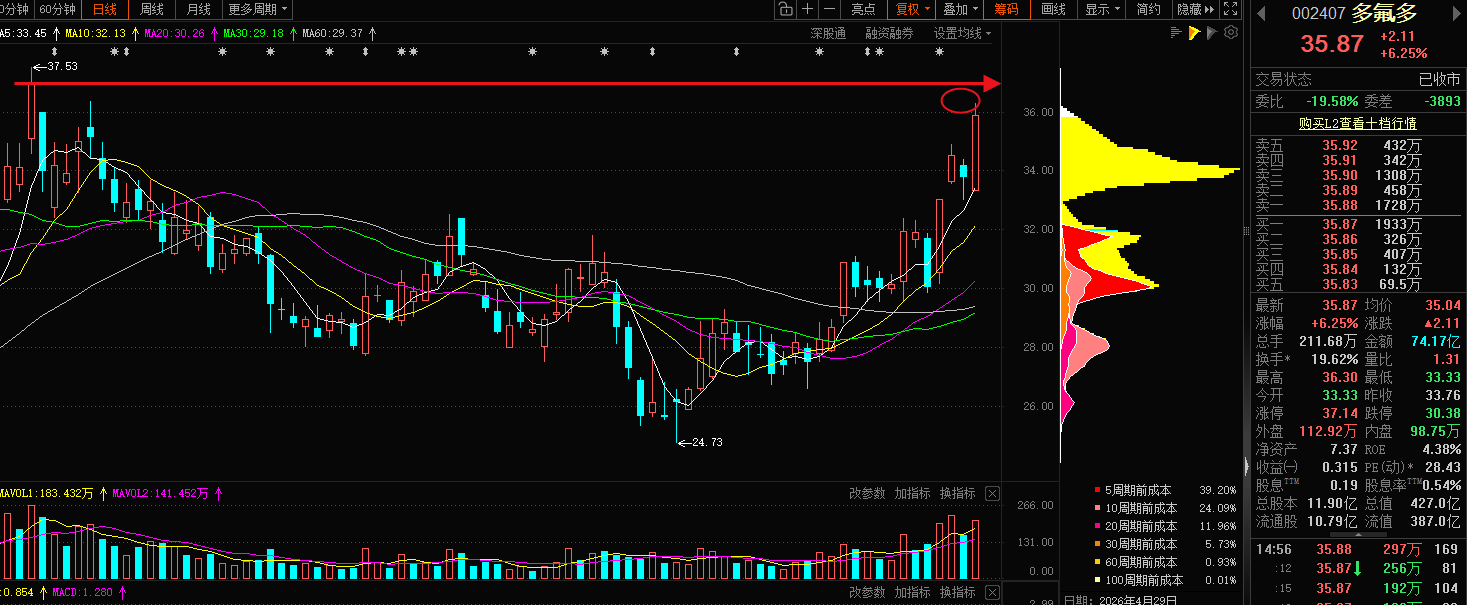The width and height of the screenshot is (1467, 605).
Task: Select the gray flame chip-view icon
Action: [x=1212, y=33]
